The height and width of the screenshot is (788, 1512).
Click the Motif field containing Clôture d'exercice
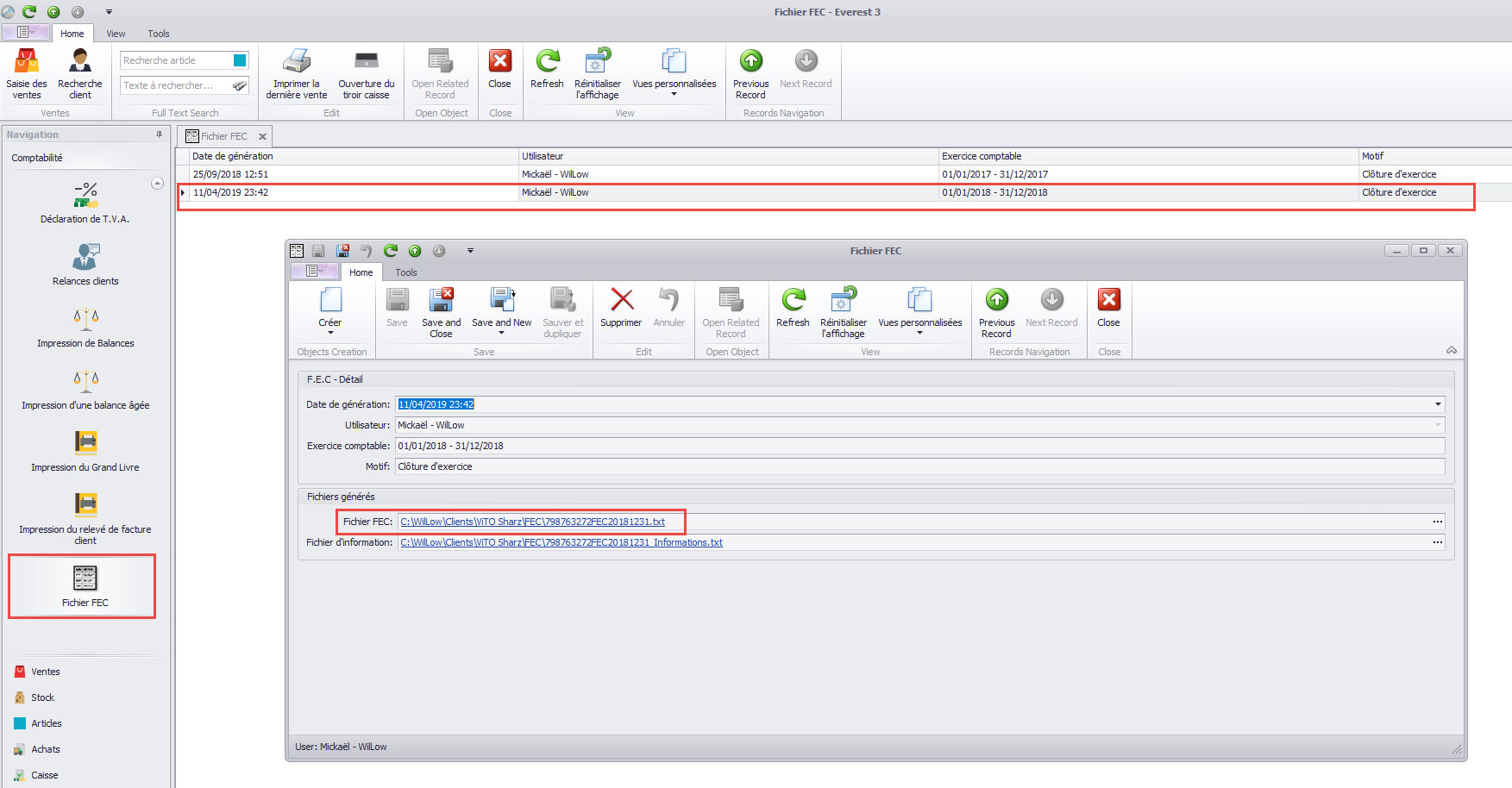click(x=920, y=466)
